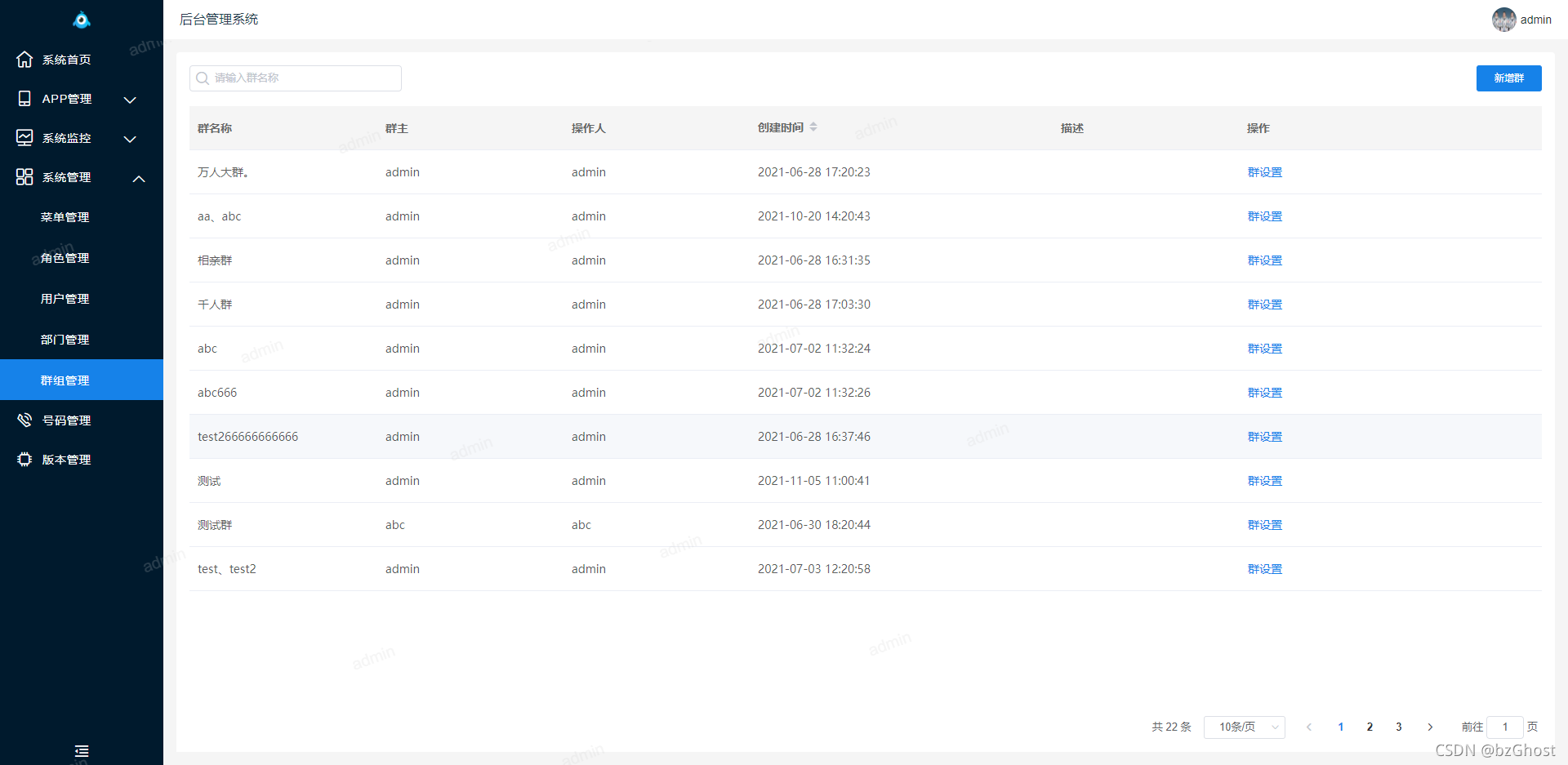Sort by 创建时间 column arrows

click(x=813, y=127)
